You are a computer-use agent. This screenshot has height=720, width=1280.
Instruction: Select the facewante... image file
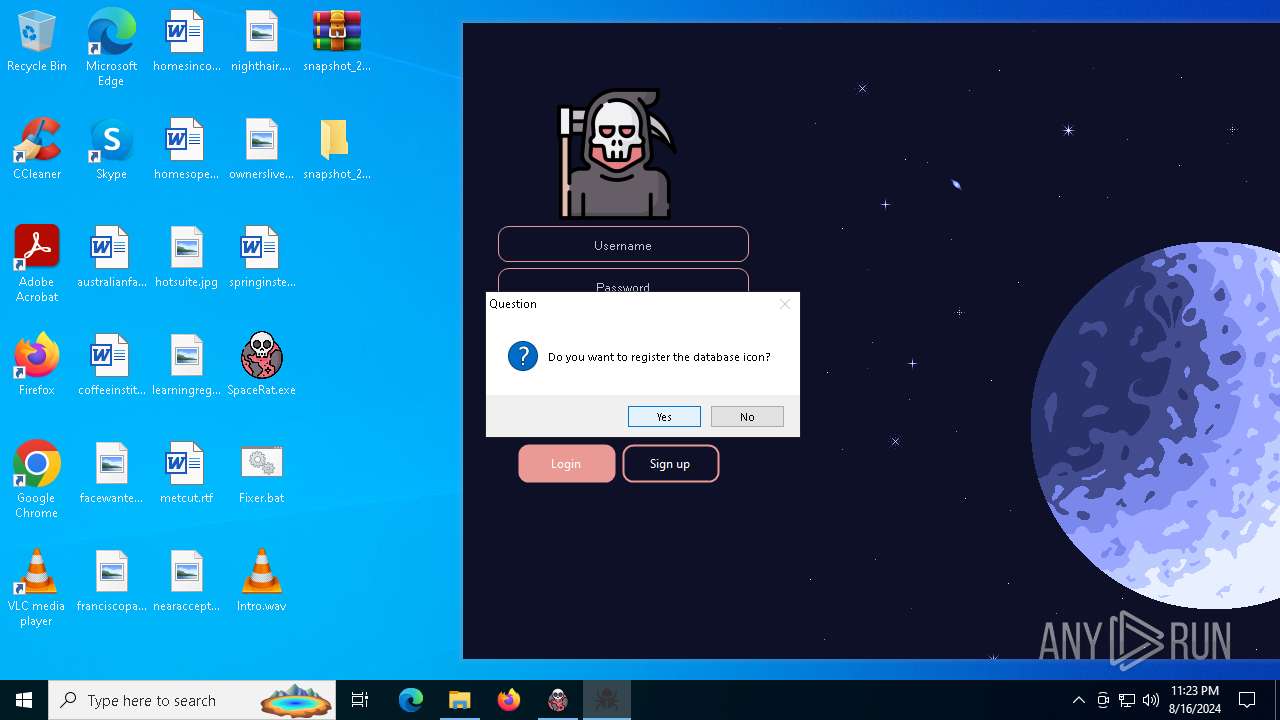111,475
